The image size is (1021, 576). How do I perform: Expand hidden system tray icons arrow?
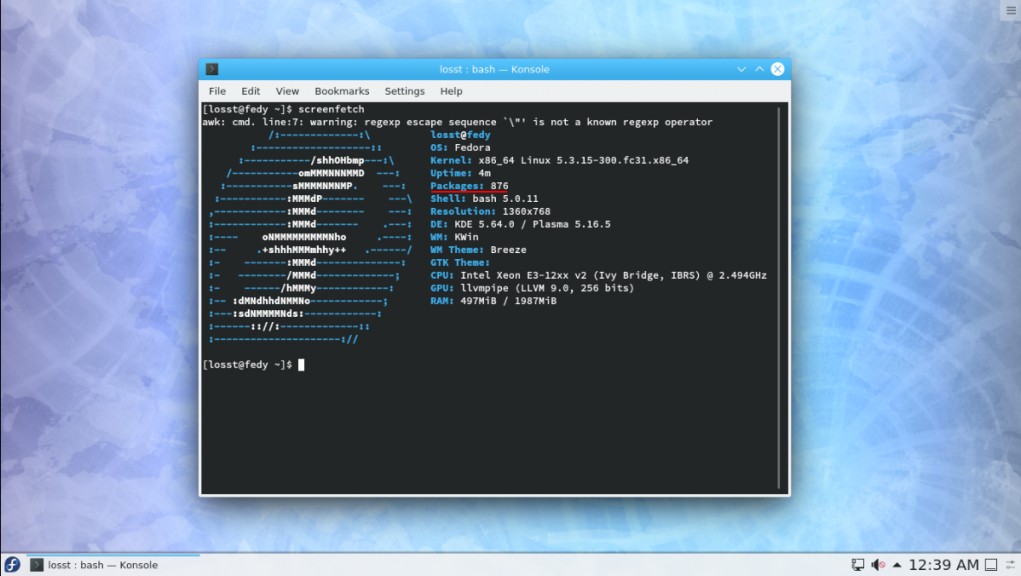pyautogui.click(x=897, y=565)
